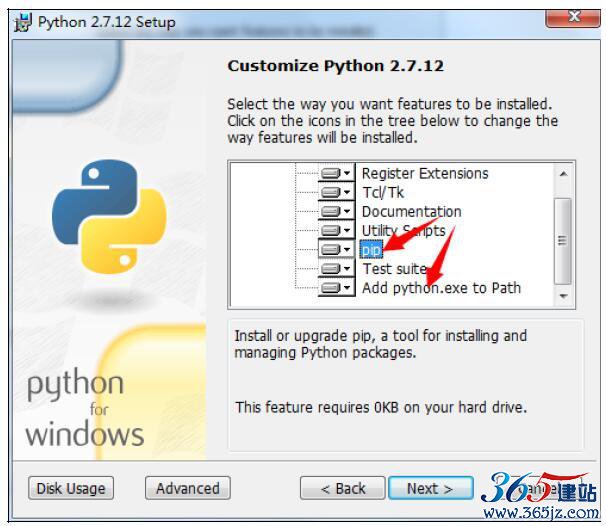This screenshot has width=606, height=526.
Task: Click the Python installer icon in title bar
Action: point(23,23)
